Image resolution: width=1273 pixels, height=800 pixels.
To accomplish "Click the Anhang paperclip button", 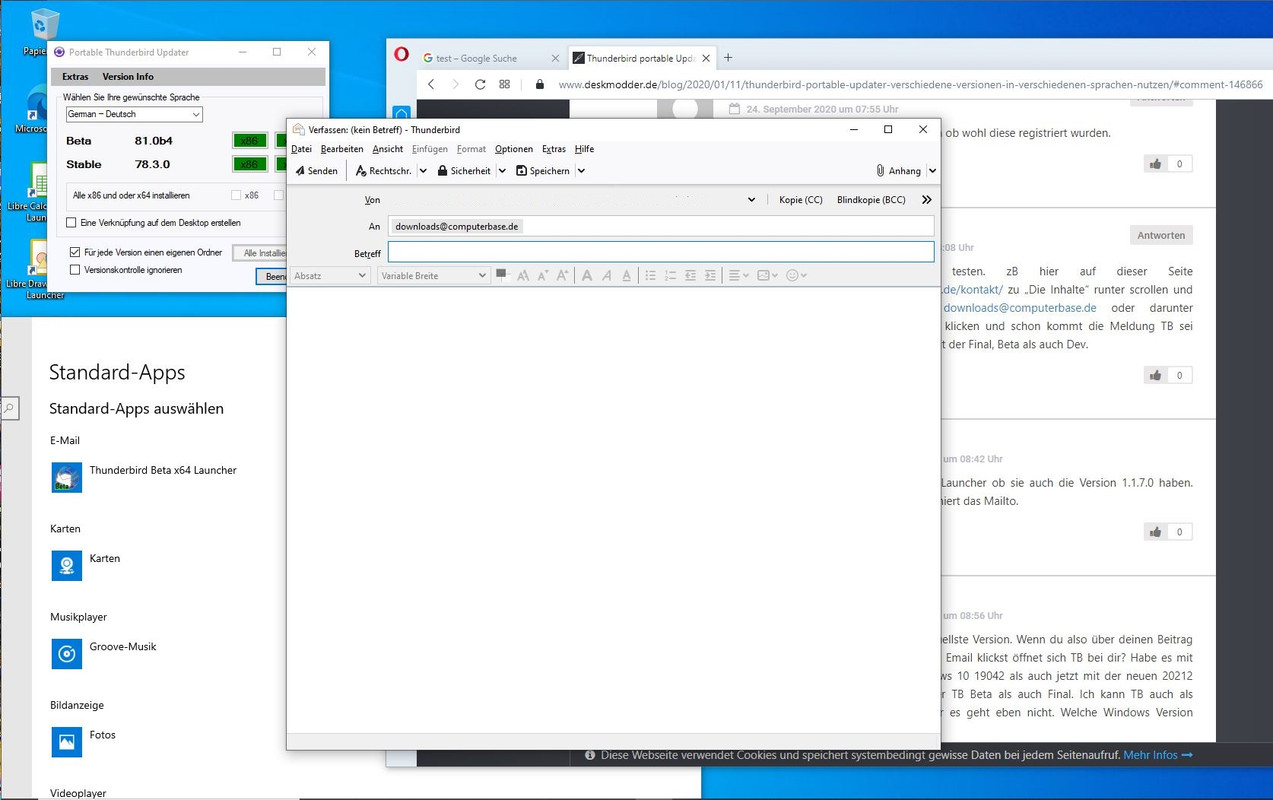I will coord(898,171).
